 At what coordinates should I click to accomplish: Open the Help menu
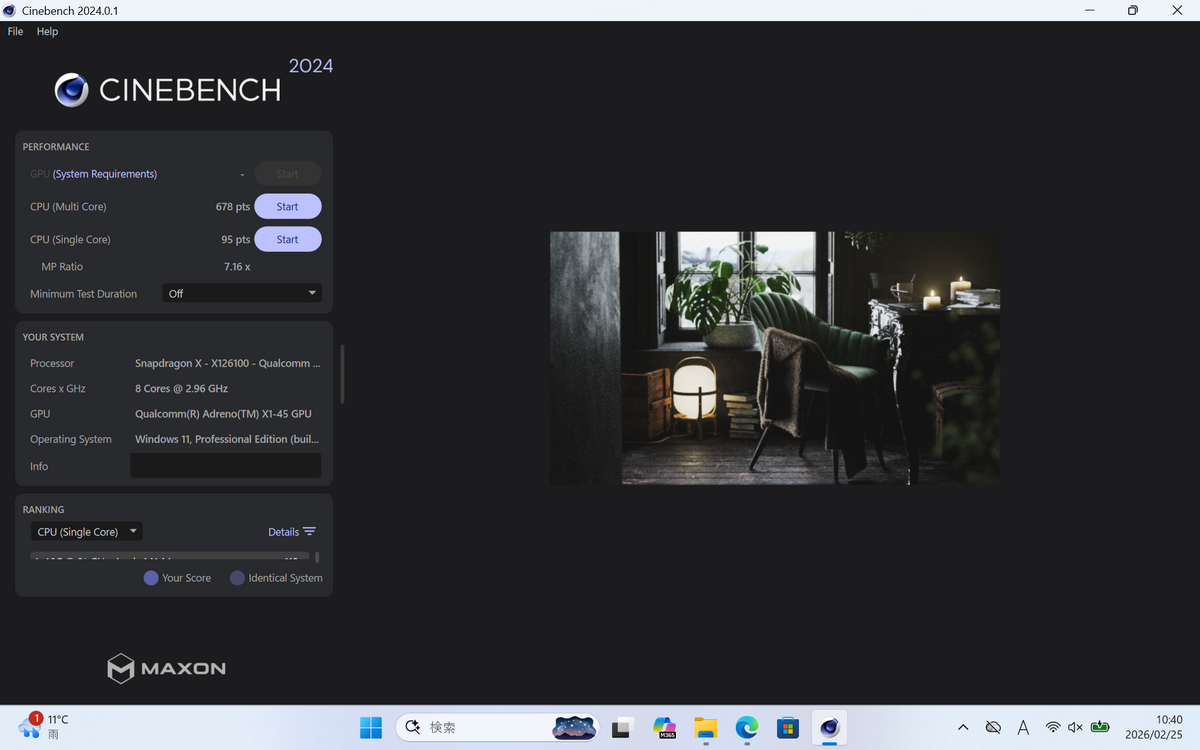[47, 31]
